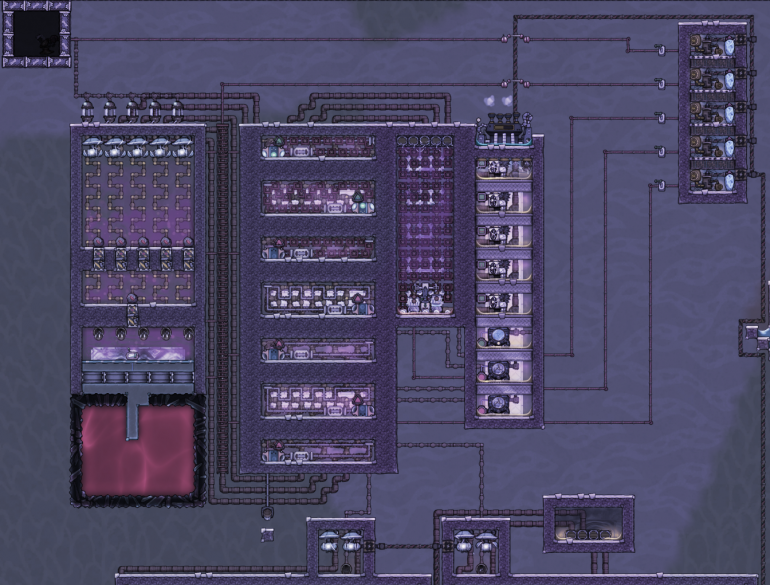Select the pink-triangle machine in the fourth central room
770x585 pixels.
point(360,304)
